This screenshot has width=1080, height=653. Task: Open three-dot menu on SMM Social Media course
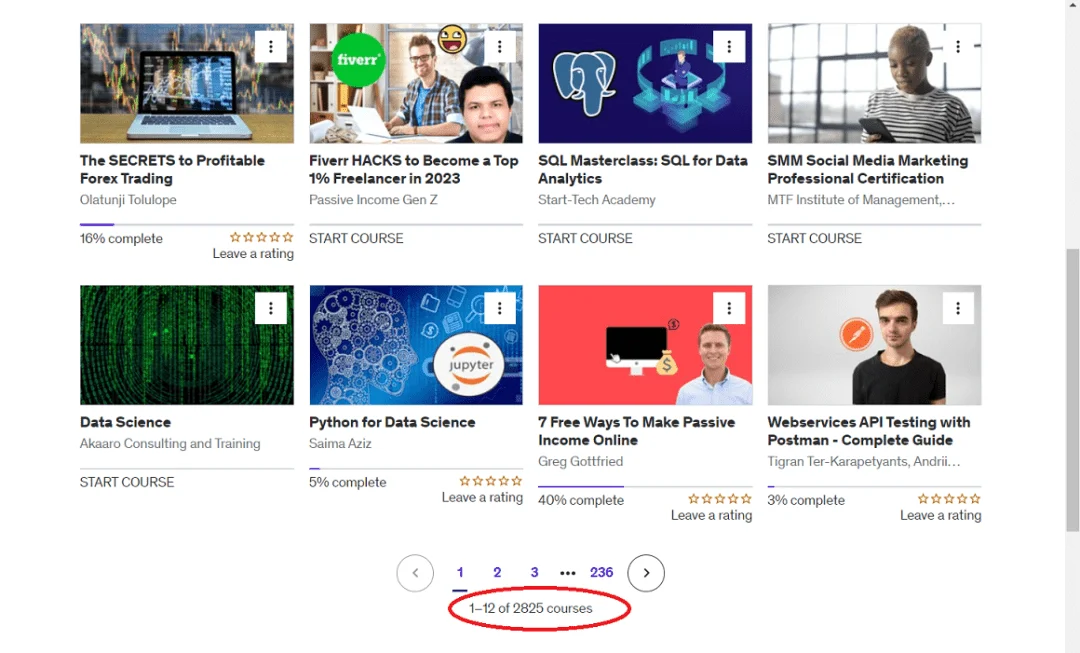click(x=958, y=47)
